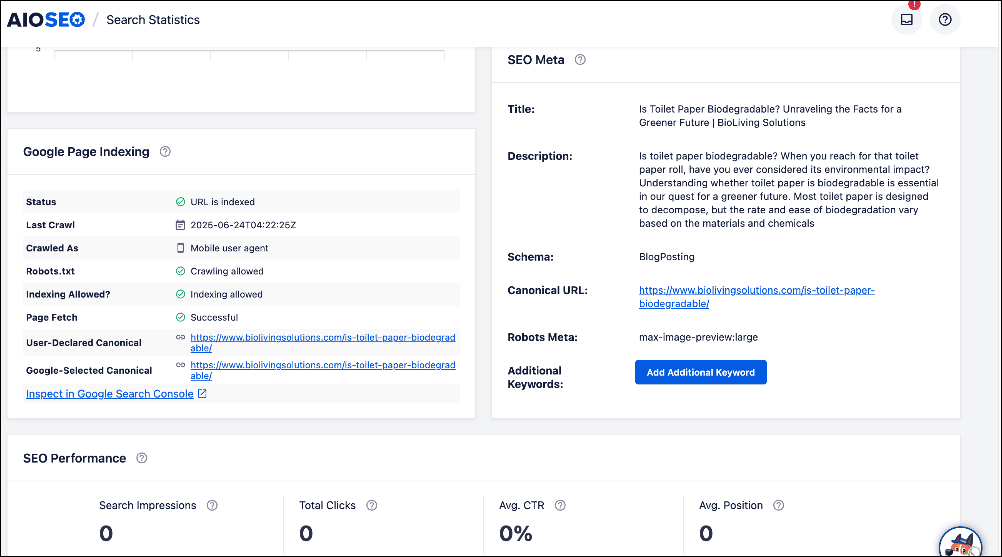Click help icon next to Avg. Position
Image resolution: width=1002 pixels, height=557 pixels.
778,505
